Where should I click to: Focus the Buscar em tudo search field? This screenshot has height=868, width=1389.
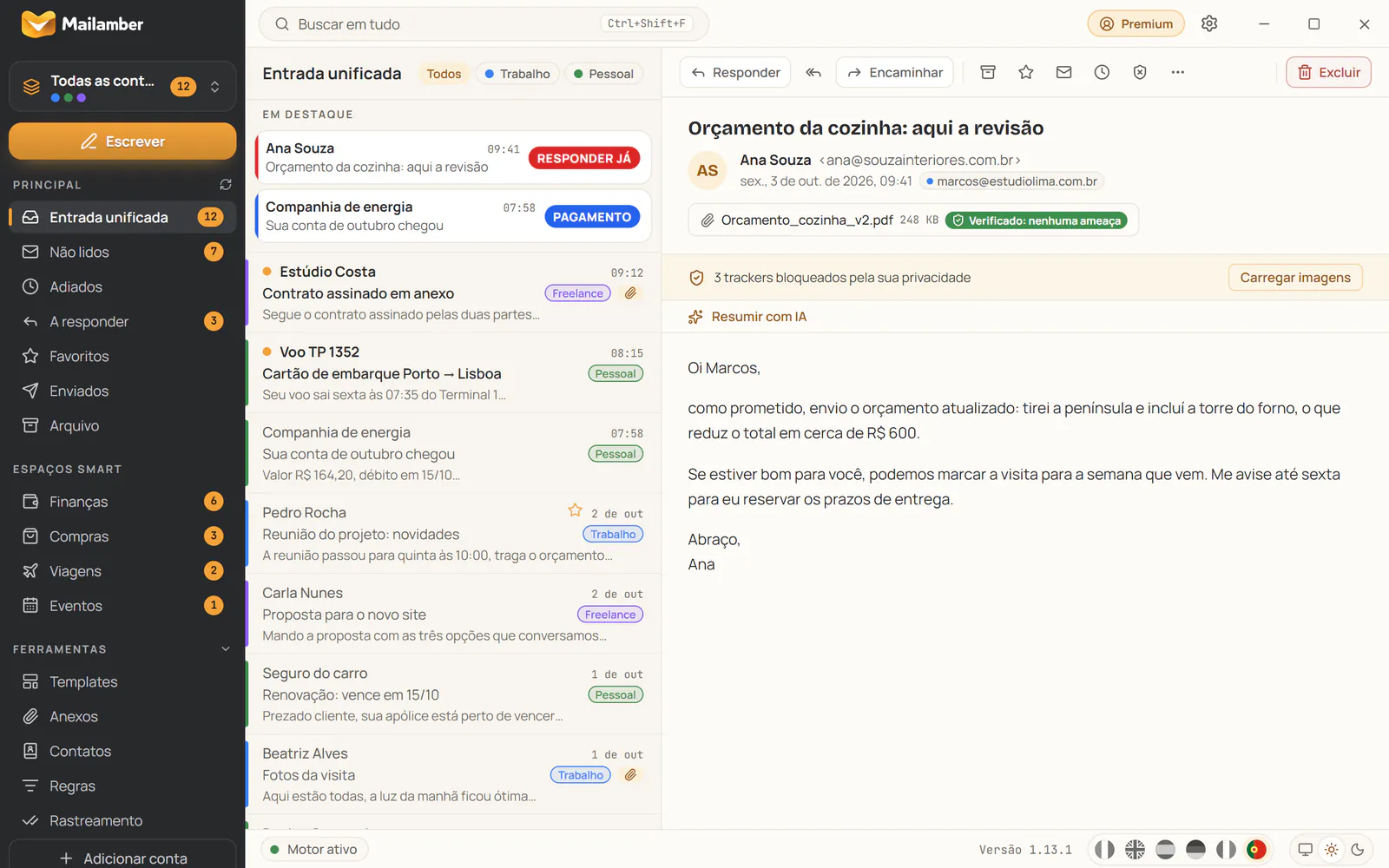(x=484, y=24)
